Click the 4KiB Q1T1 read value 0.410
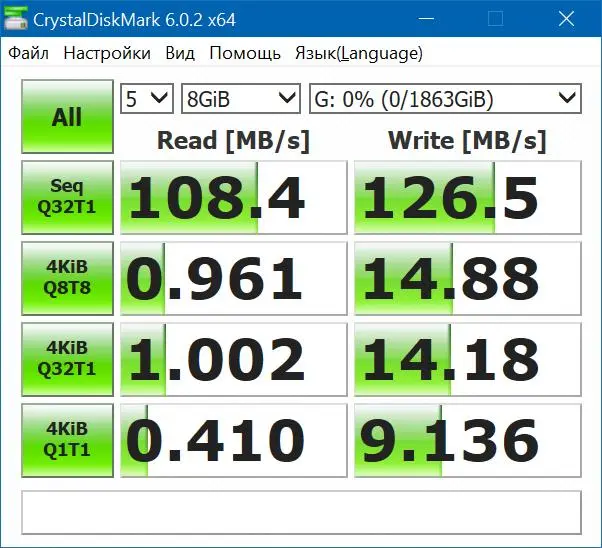 [234, 440]
